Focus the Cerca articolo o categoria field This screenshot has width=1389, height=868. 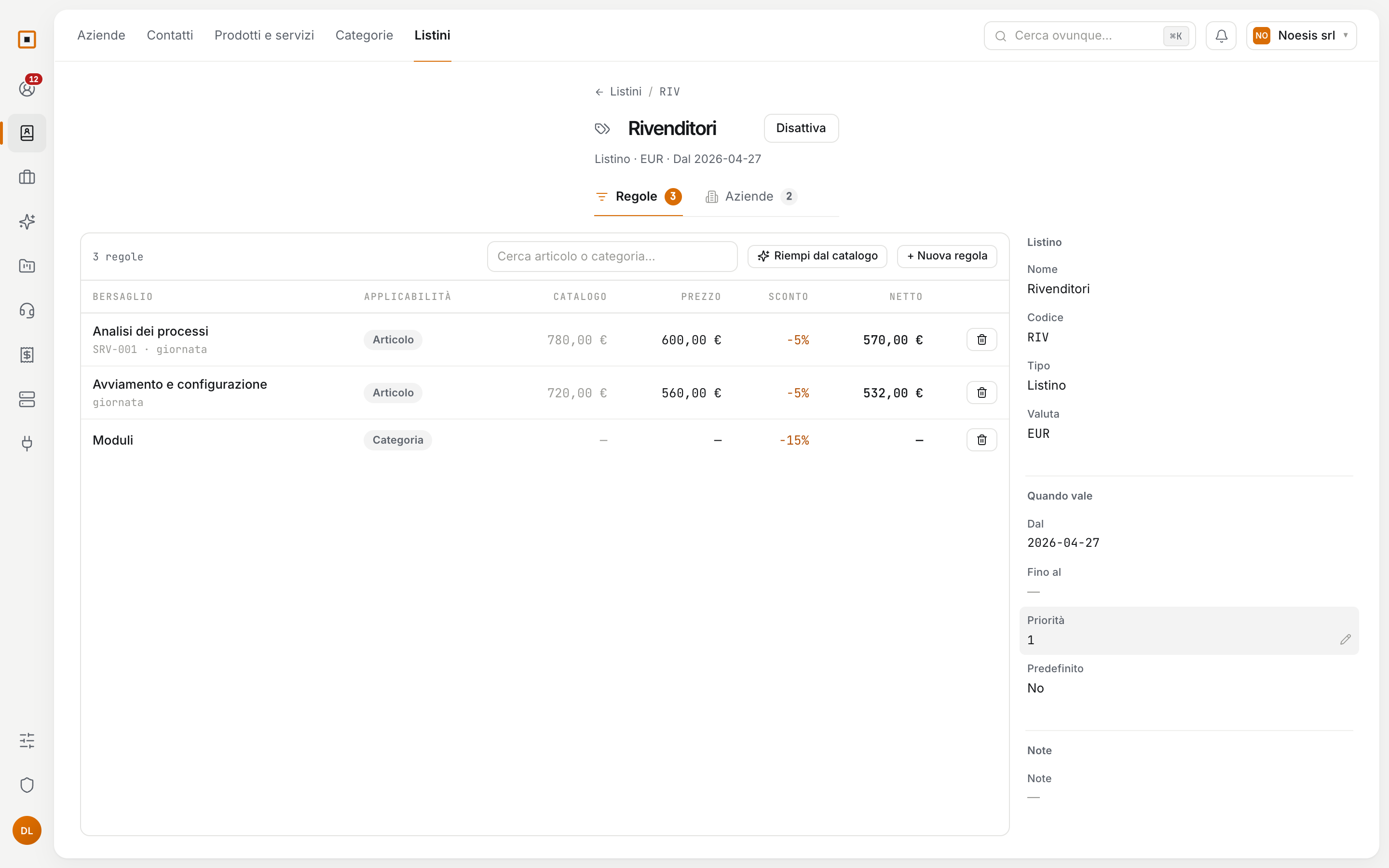click(x=613, y=257)
